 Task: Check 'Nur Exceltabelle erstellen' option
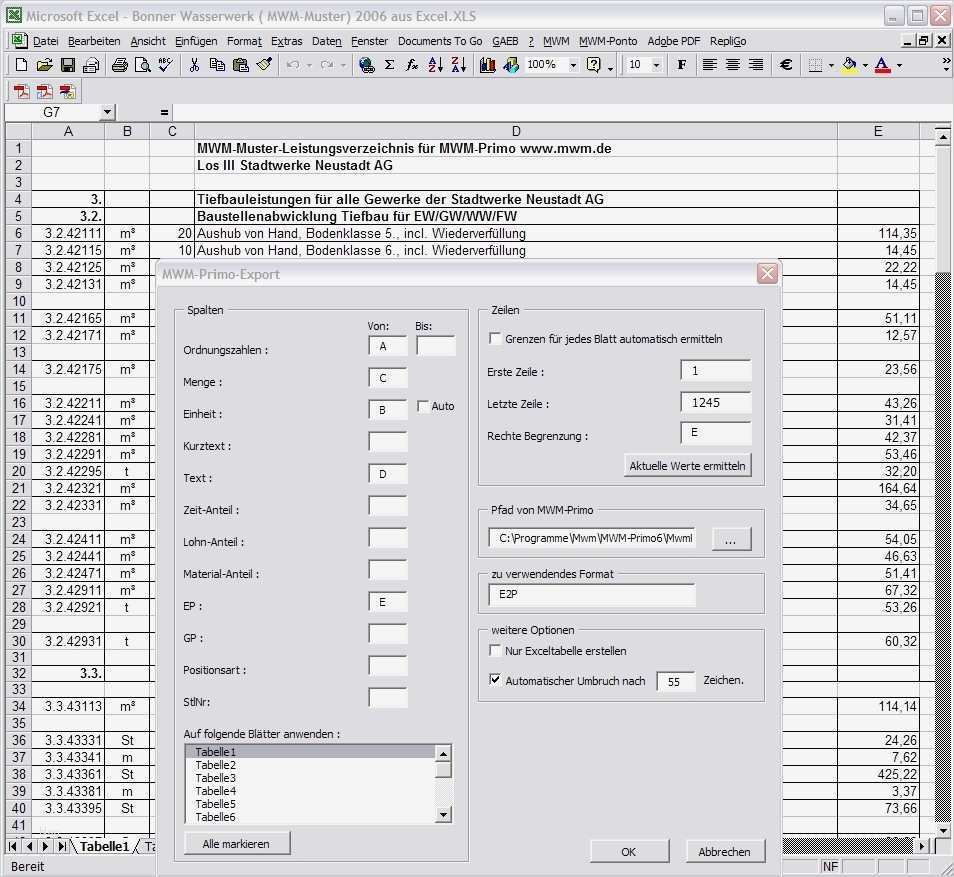[x=495, y=650]
